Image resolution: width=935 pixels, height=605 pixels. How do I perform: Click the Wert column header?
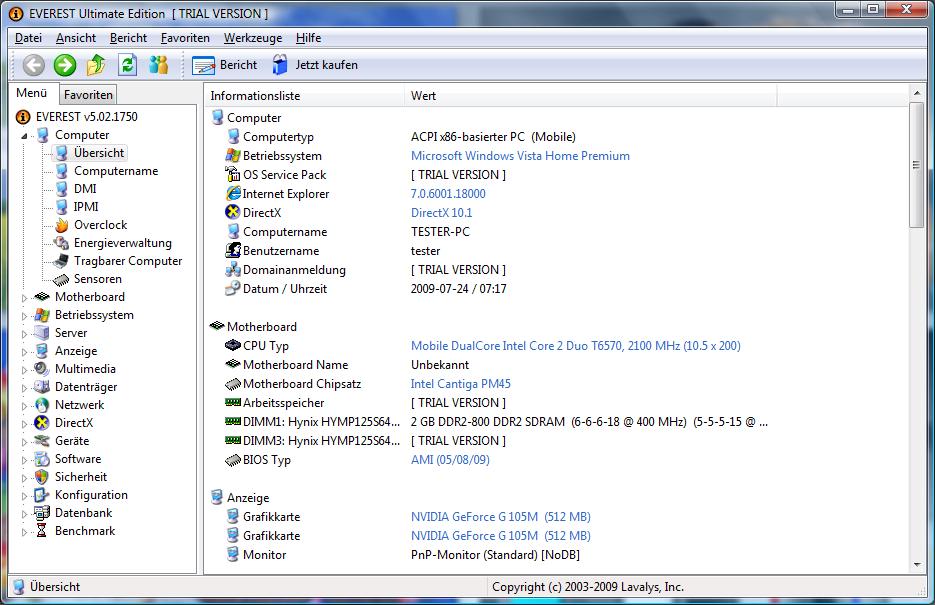[x=590, y=95]
